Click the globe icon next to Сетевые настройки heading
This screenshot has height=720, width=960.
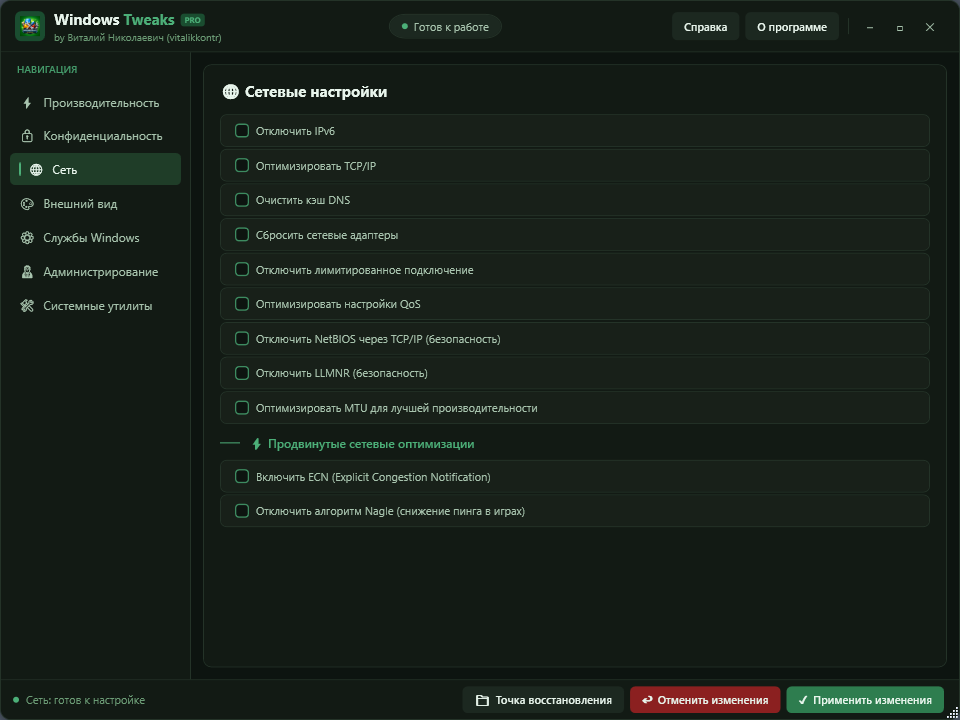pos(230,92)
